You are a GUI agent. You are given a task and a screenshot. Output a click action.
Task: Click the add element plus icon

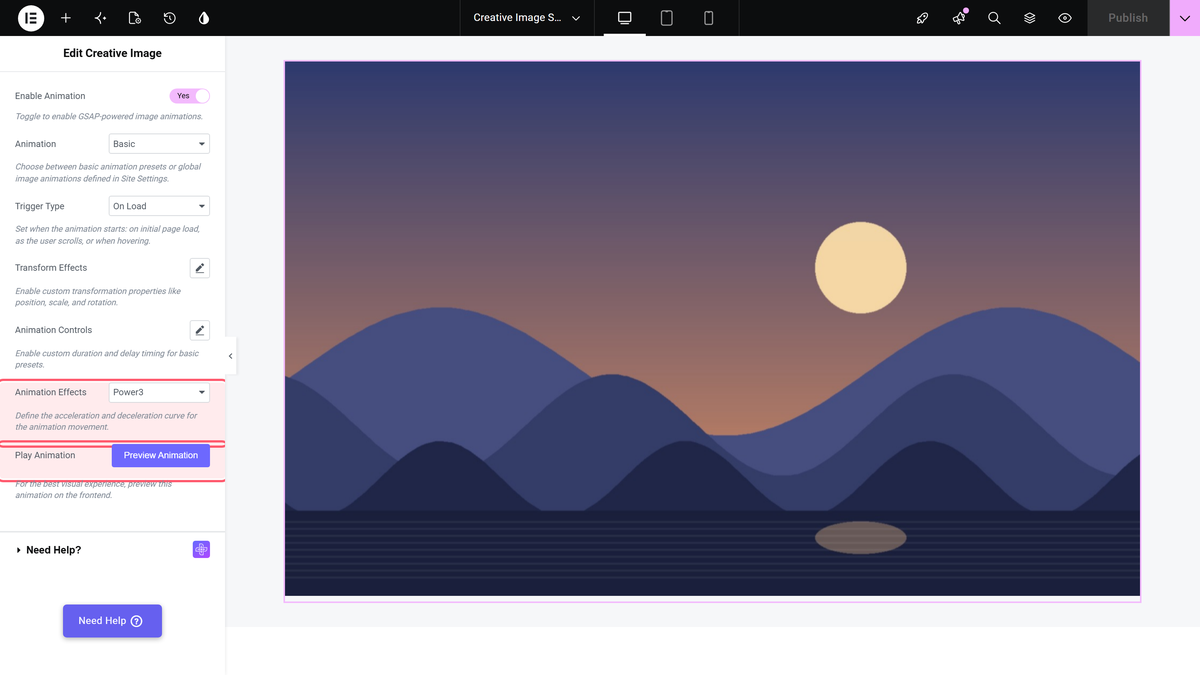coord(66,18)
